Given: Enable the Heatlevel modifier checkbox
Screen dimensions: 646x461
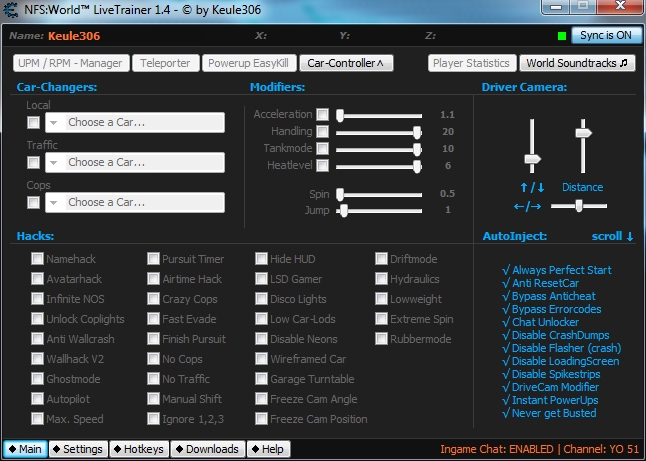Looking at the screenshot, I should (x=323, y=165).
